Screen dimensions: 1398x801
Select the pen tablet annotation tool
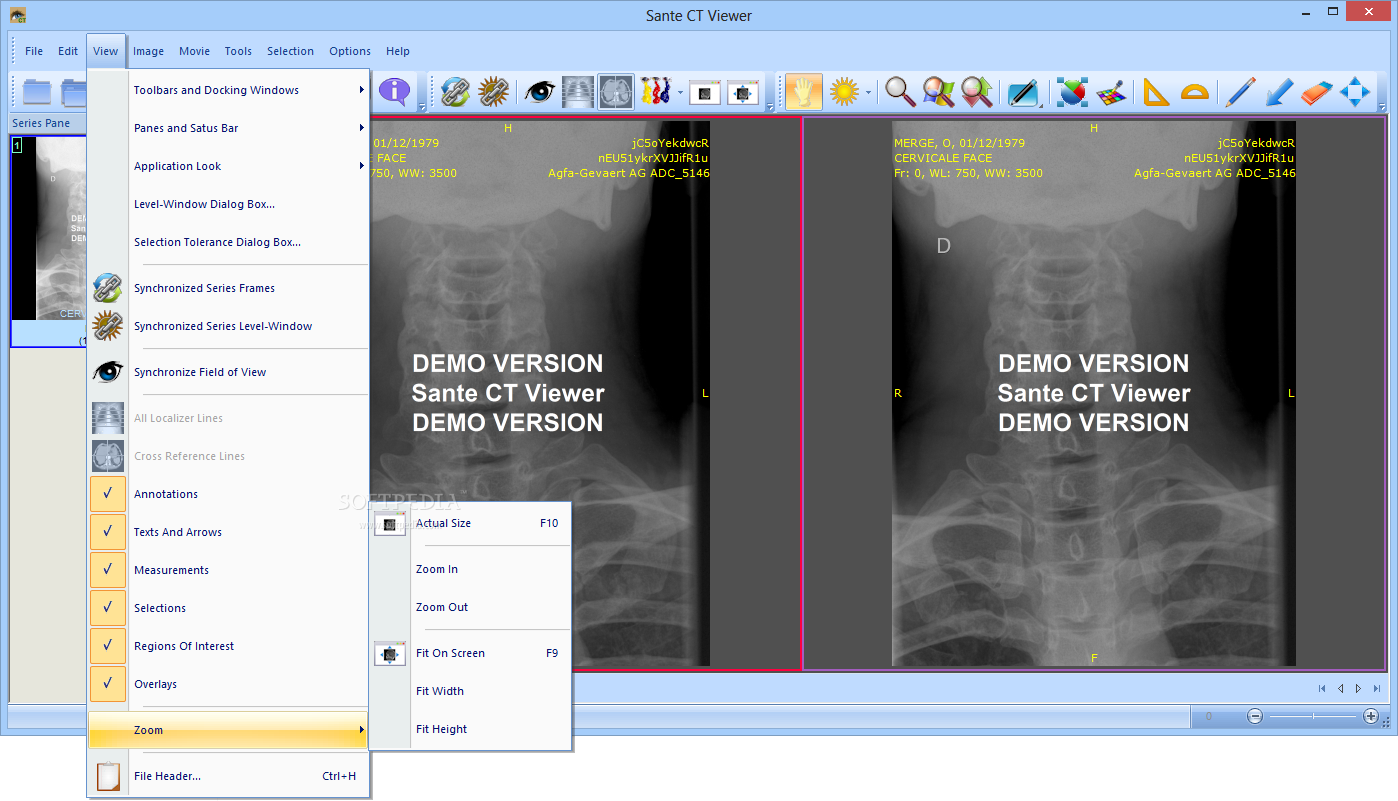(x=1023, y=92)
